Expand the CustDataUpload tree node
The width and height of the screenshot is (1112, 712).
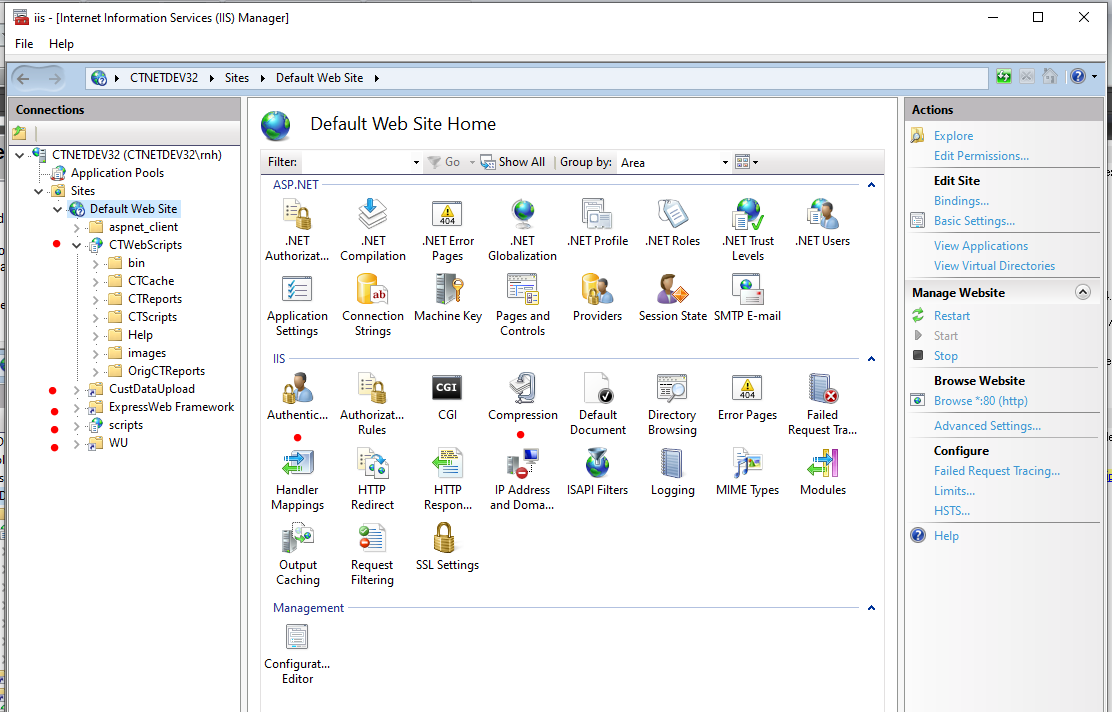[77, 389]
